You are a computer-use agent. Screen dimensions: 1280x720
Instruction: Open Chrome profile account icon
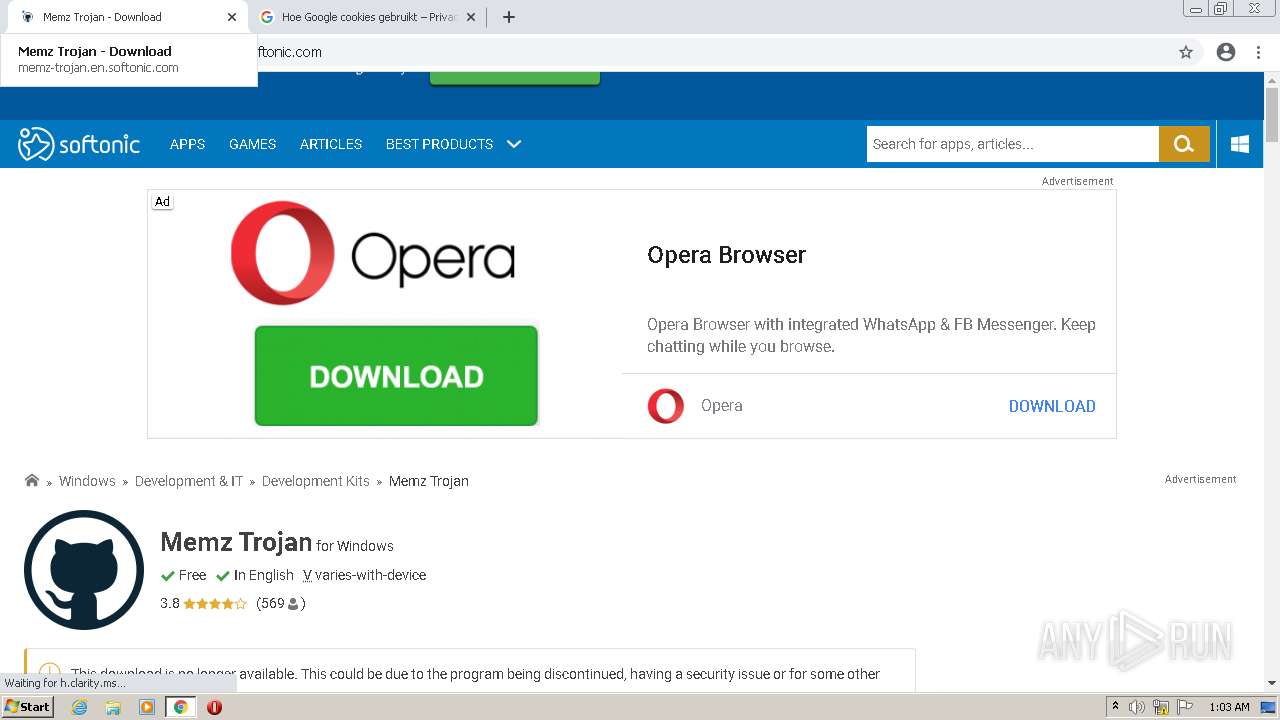[1226, 52]
